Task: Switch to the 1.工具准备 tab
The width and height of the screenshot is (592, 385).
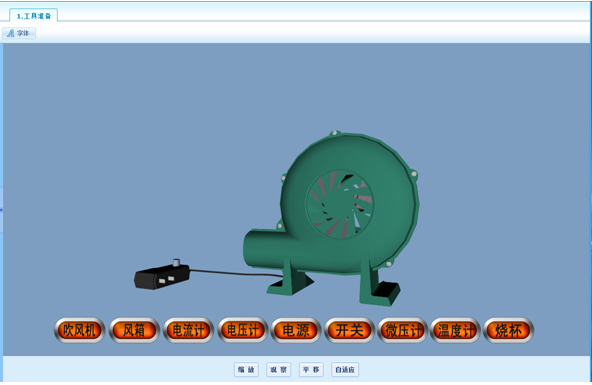Action: pos(34,15)
